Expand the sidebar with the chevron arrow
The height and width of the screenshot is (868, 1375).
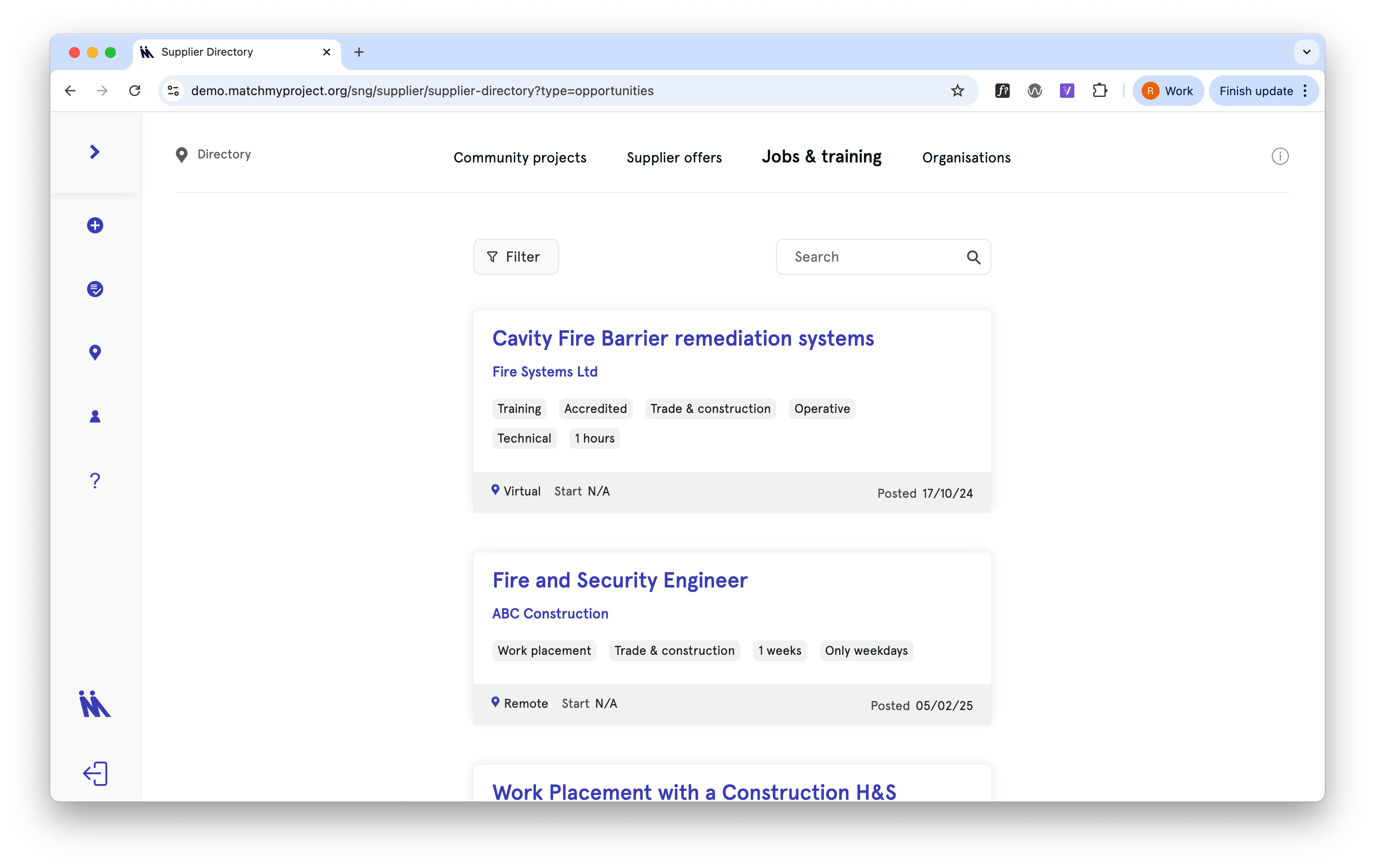95,152
